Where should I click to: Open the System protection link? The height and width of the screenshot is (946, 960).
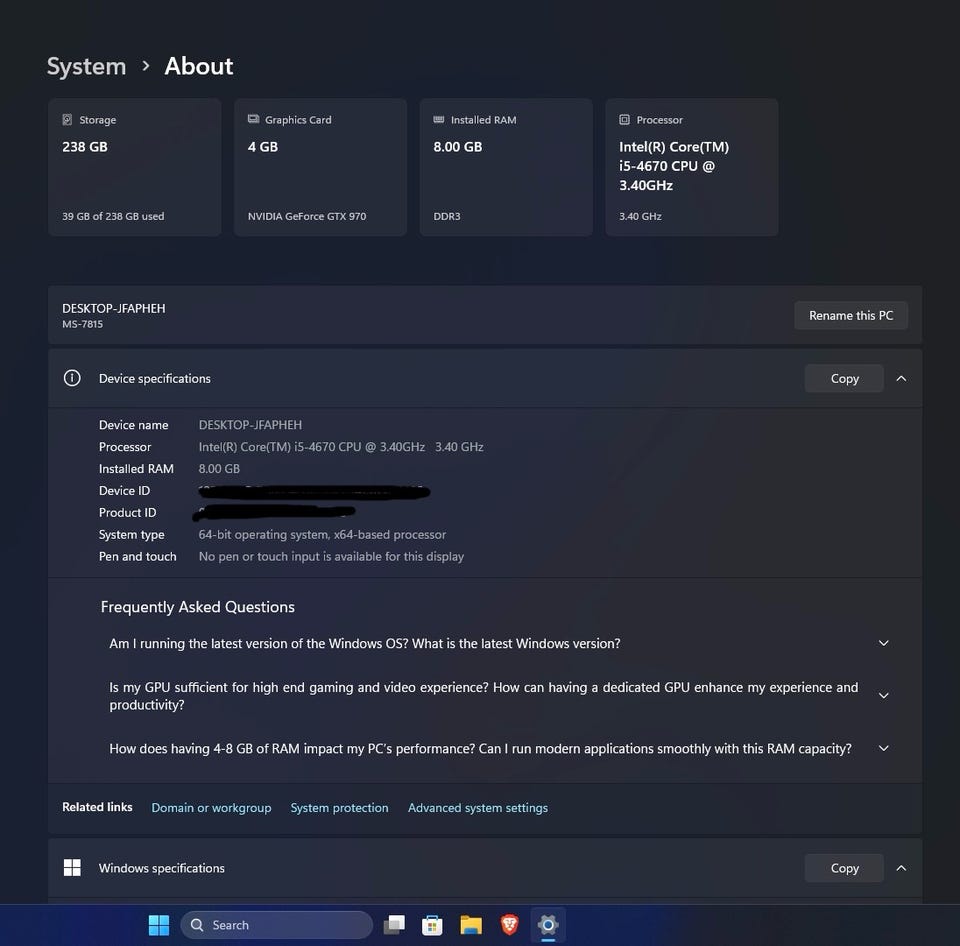pos(339,808)
